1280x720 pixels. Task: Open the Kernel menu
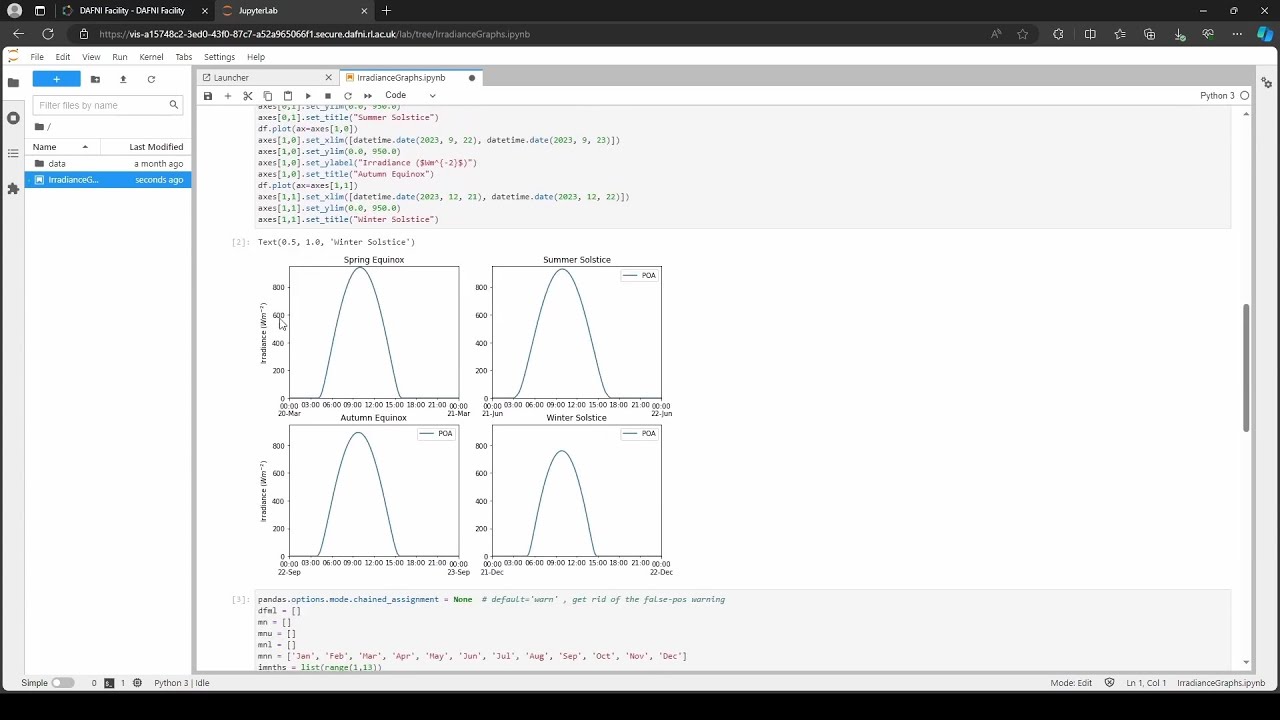(x=151, y=57)
